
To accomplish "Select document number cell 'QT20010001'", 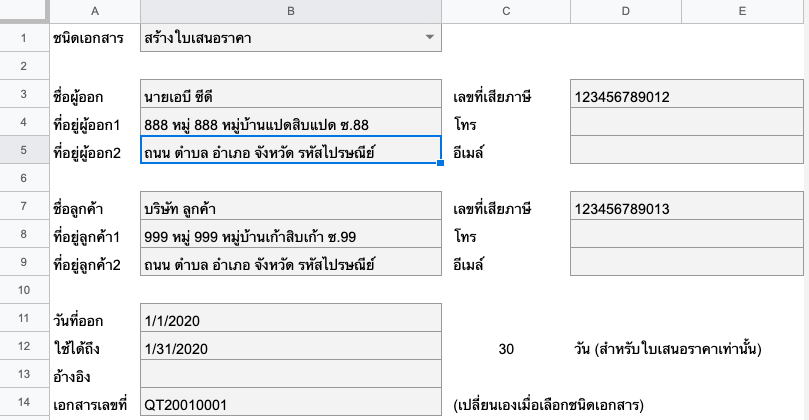I will (291, 402).
